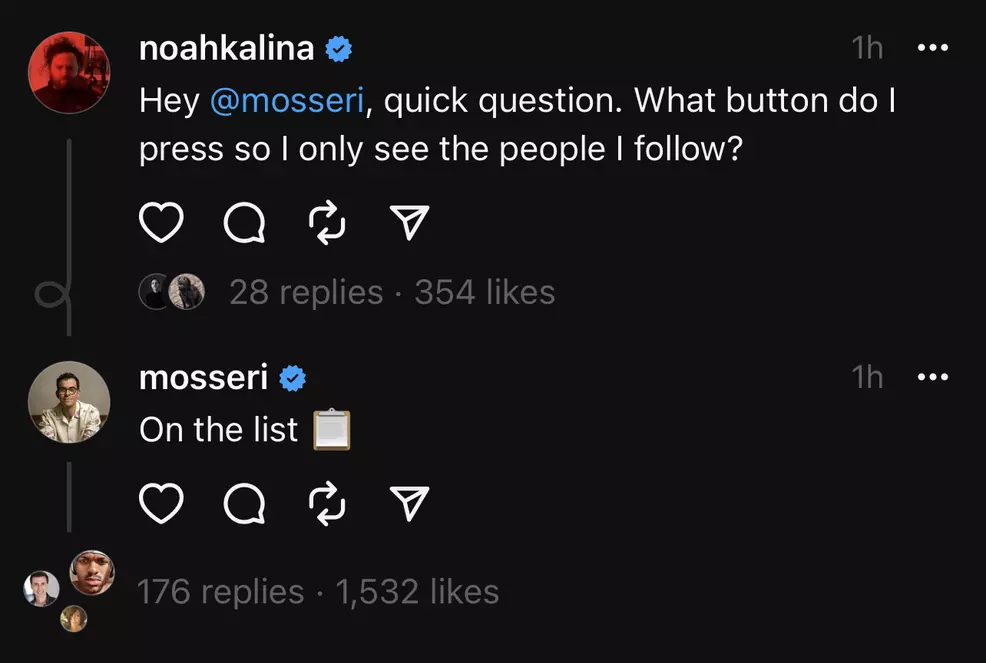Open more options menu on mosseri's reply

(931, 377)
